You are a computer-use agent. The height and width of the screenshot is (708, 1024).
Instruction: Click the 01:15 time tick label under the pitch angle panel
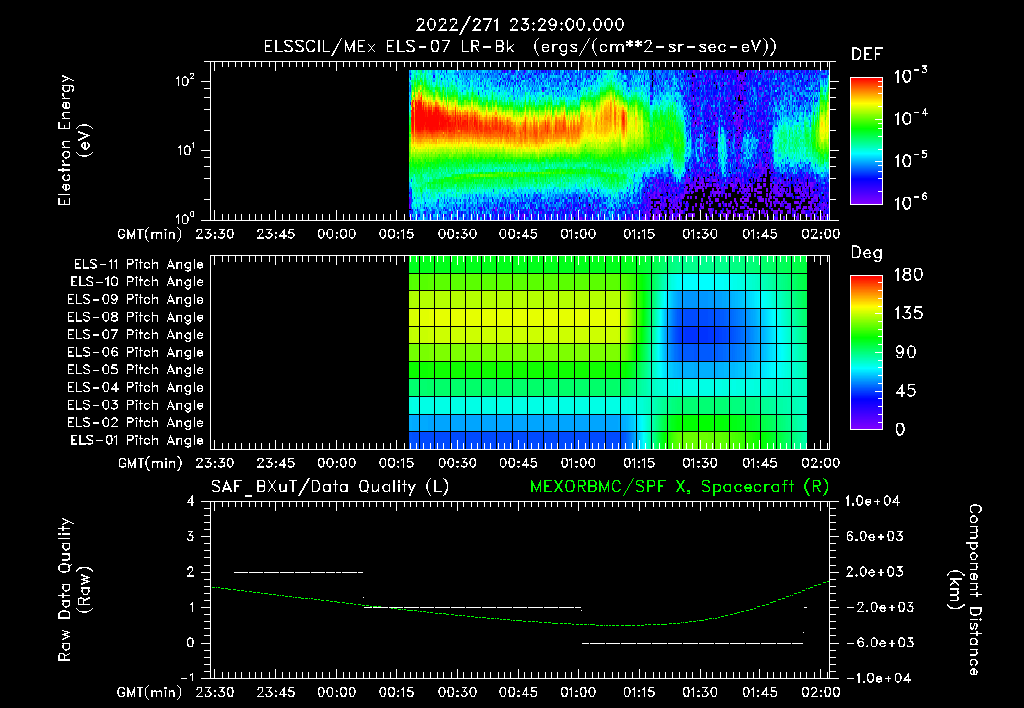(639, 463)
